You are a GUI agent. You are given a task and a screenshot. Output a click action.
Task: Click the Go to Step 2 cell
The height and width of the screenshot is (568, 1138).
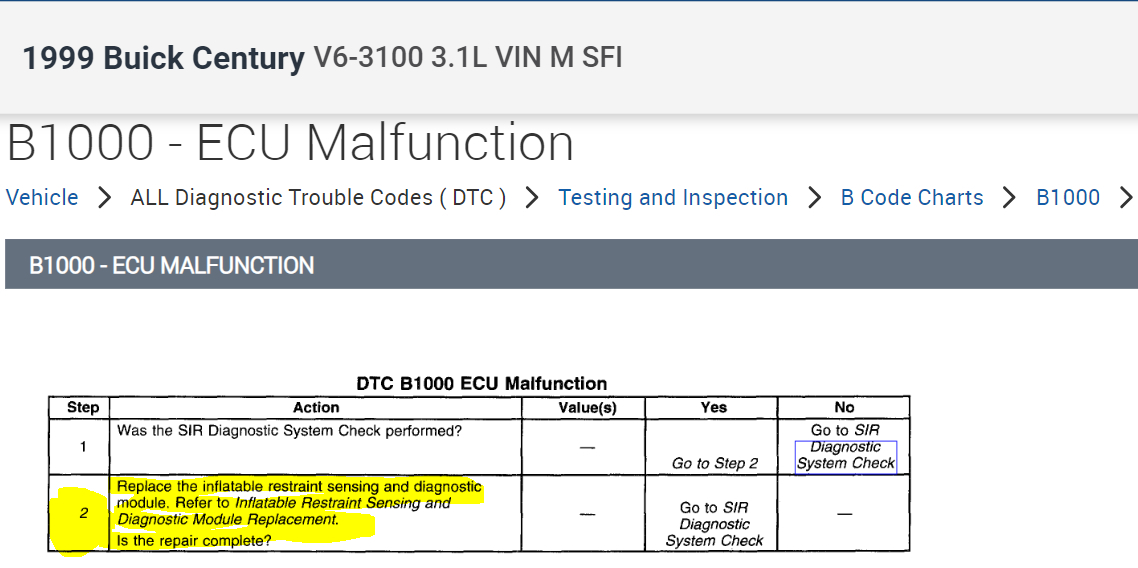coord(714,463)
